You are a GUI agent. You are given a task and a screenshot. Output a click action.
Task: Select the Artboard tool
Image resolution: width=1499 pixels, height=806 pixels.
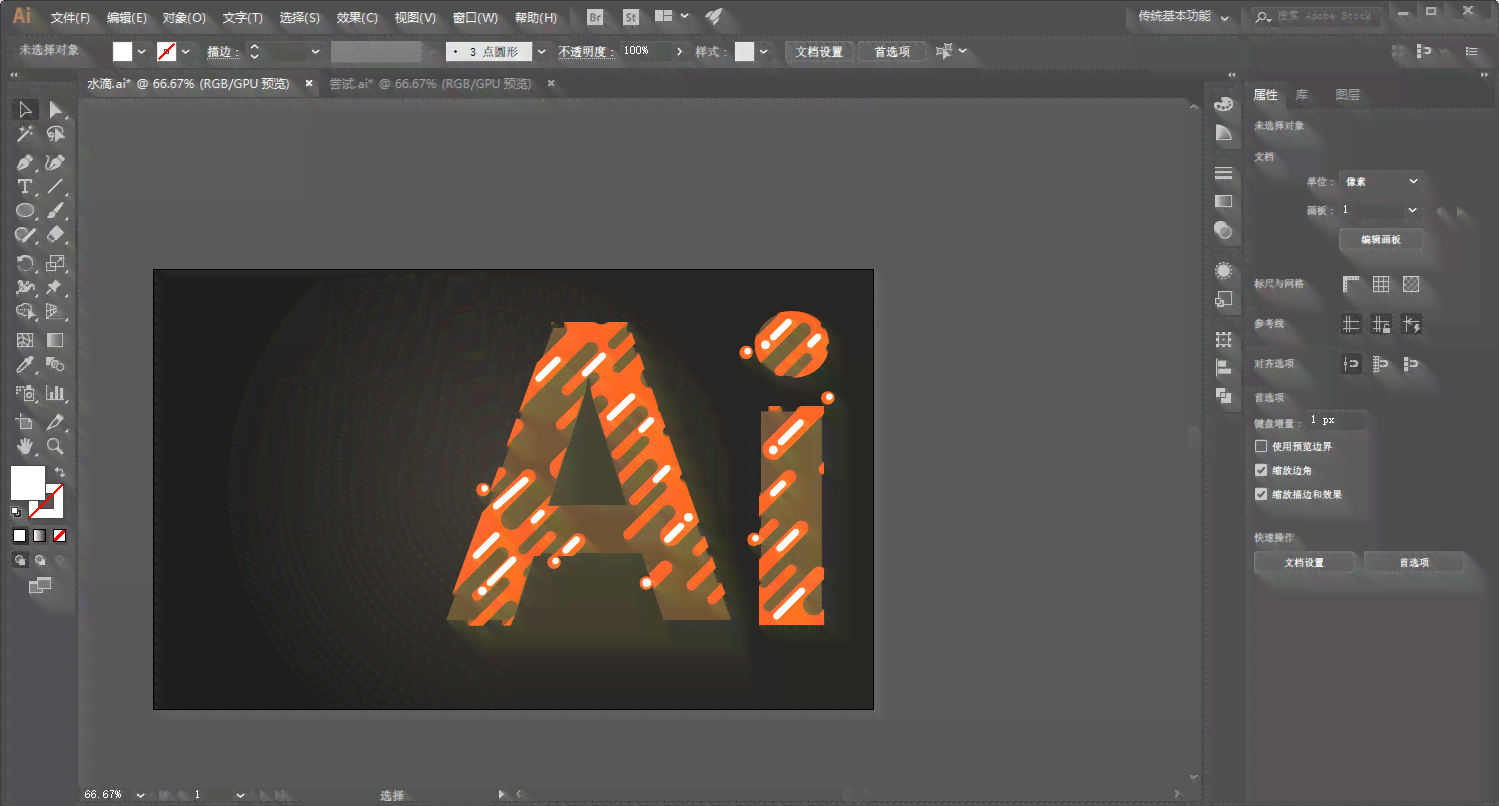[25, 422]
